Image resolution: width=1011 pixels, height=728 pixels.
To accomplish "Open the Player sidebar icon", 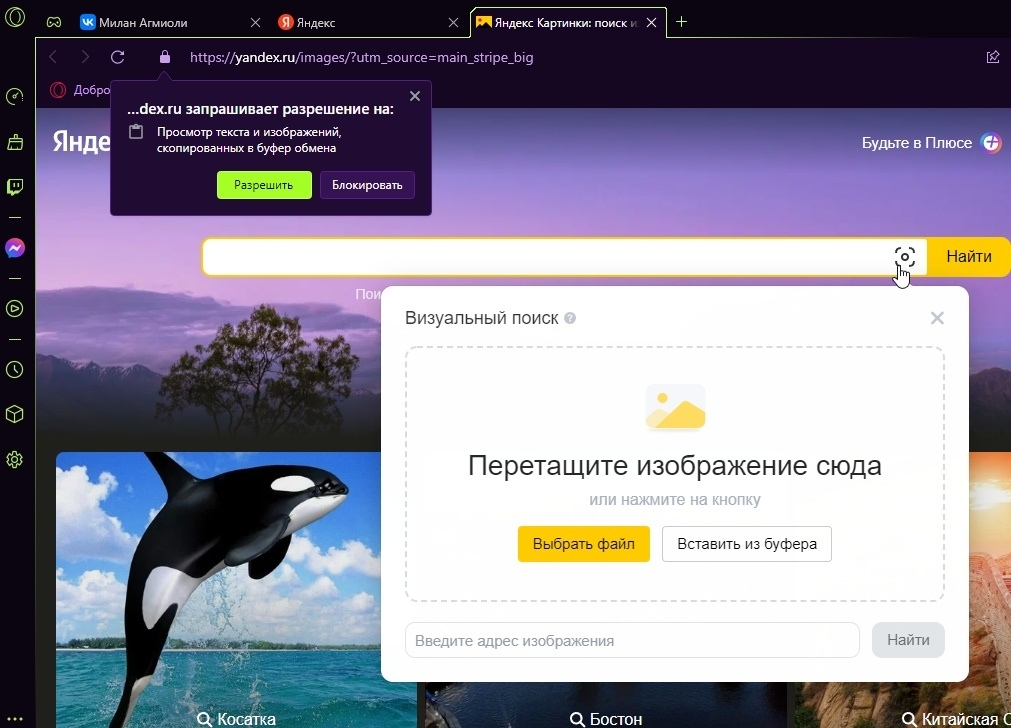I will coord(15,309).
